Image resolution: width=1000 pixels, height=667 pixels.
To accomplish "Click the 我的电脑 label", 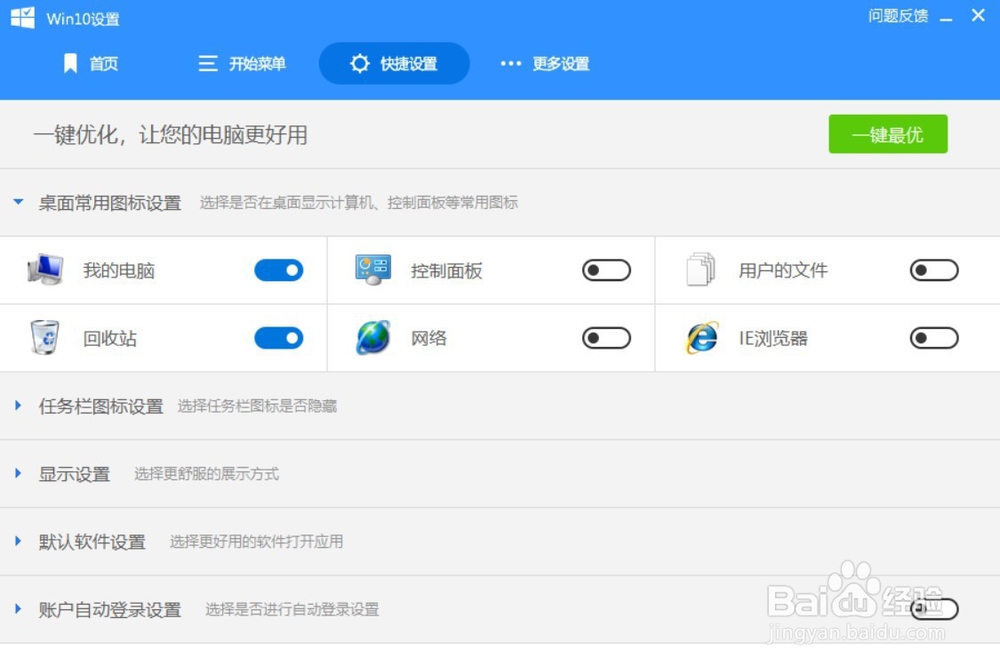I will pyautogui.click(x=119, y=270).
